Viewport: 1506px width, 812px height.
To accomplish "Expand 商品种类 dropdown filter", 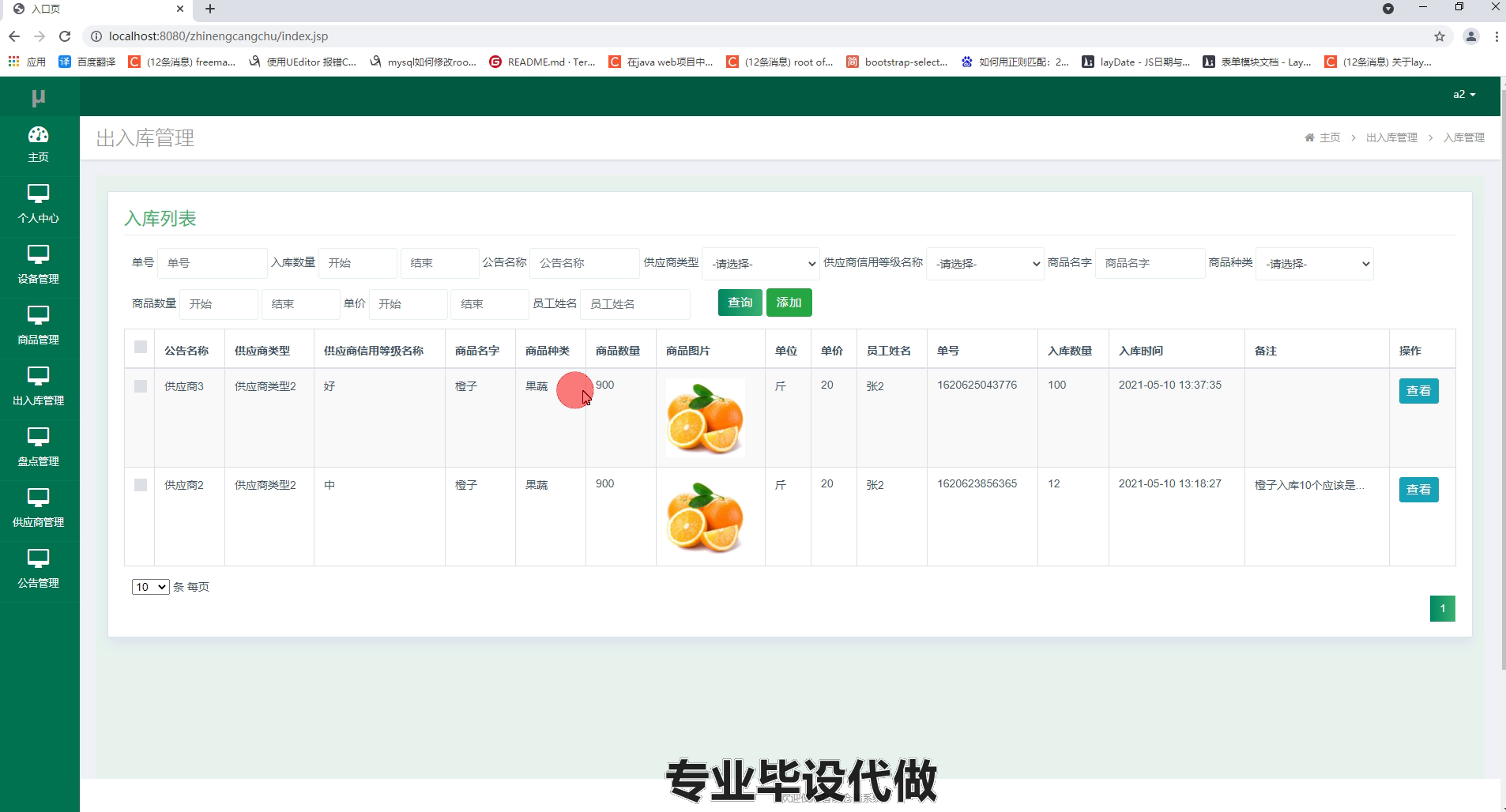I will point(1315,264).
